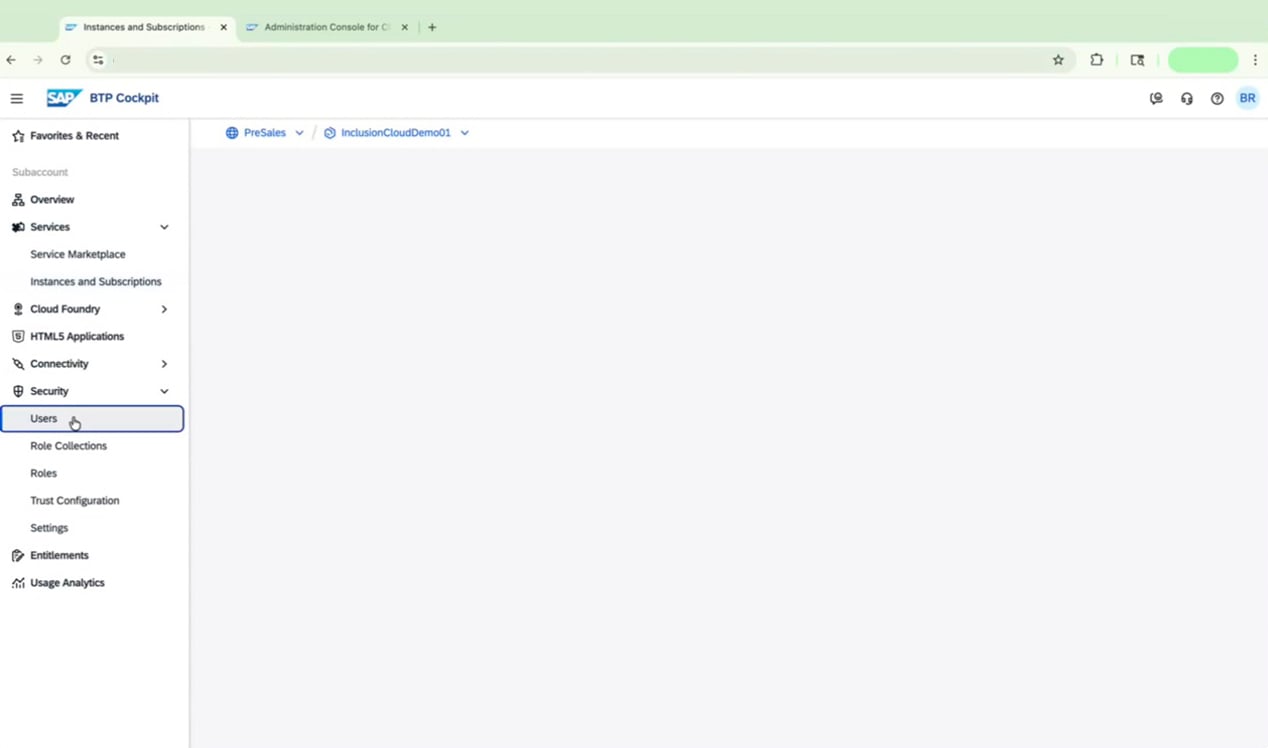
Task: Click the InclusionCloudDemo01 subaccount cube icon
Action: coord(330,133)
